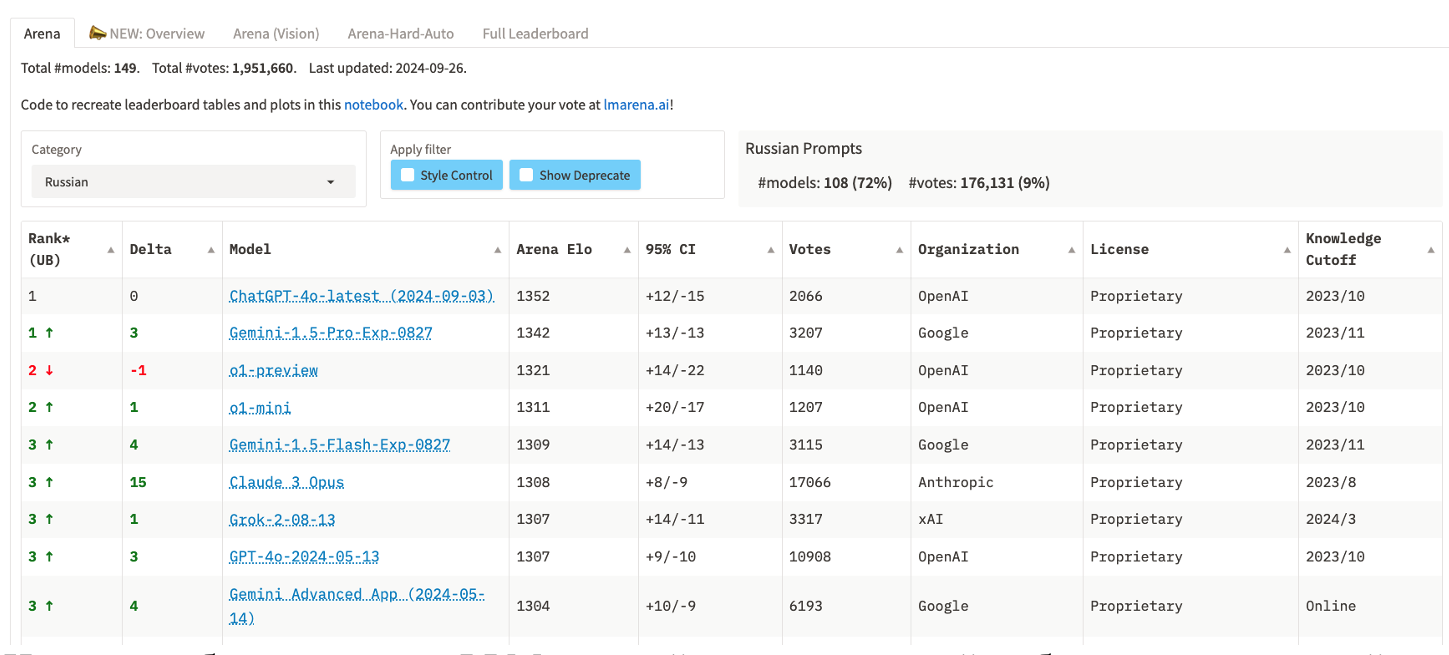This screenshot has height=655, width=1449.
Task: Switch to the Arena (Vision) tab
Action: point(276,33)
